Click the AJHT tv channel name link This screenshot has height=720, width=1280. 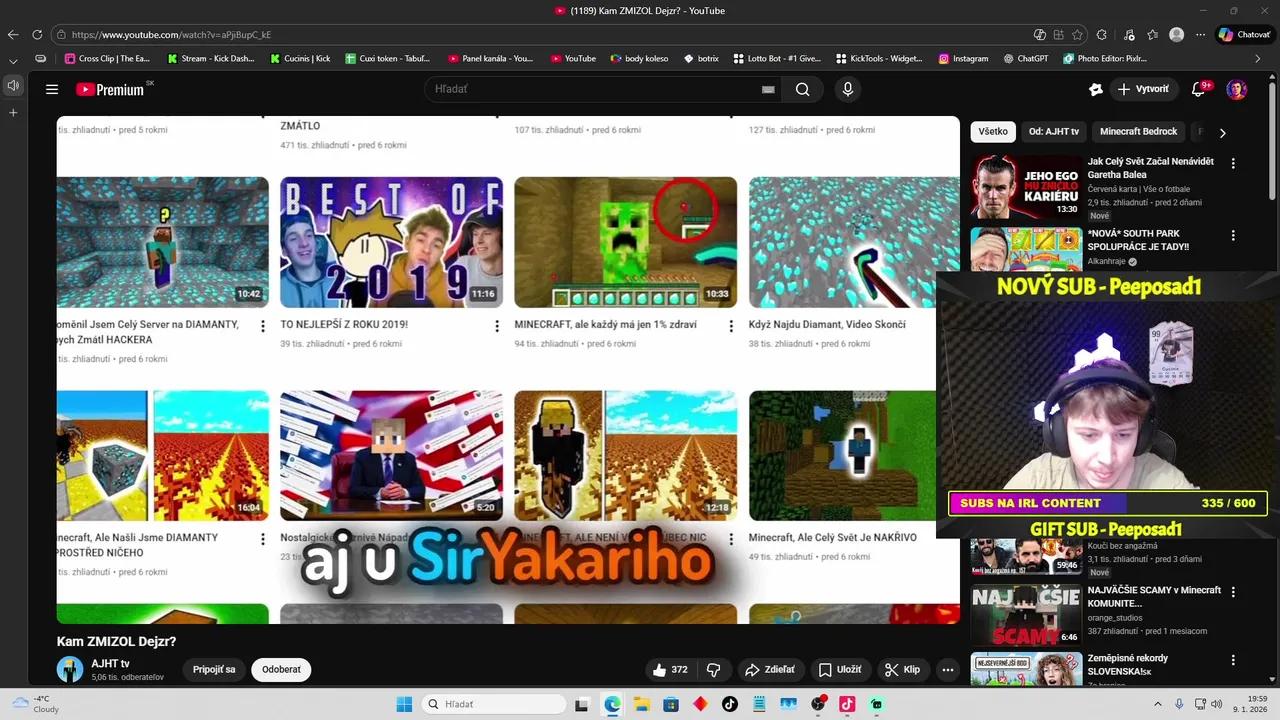110,664
